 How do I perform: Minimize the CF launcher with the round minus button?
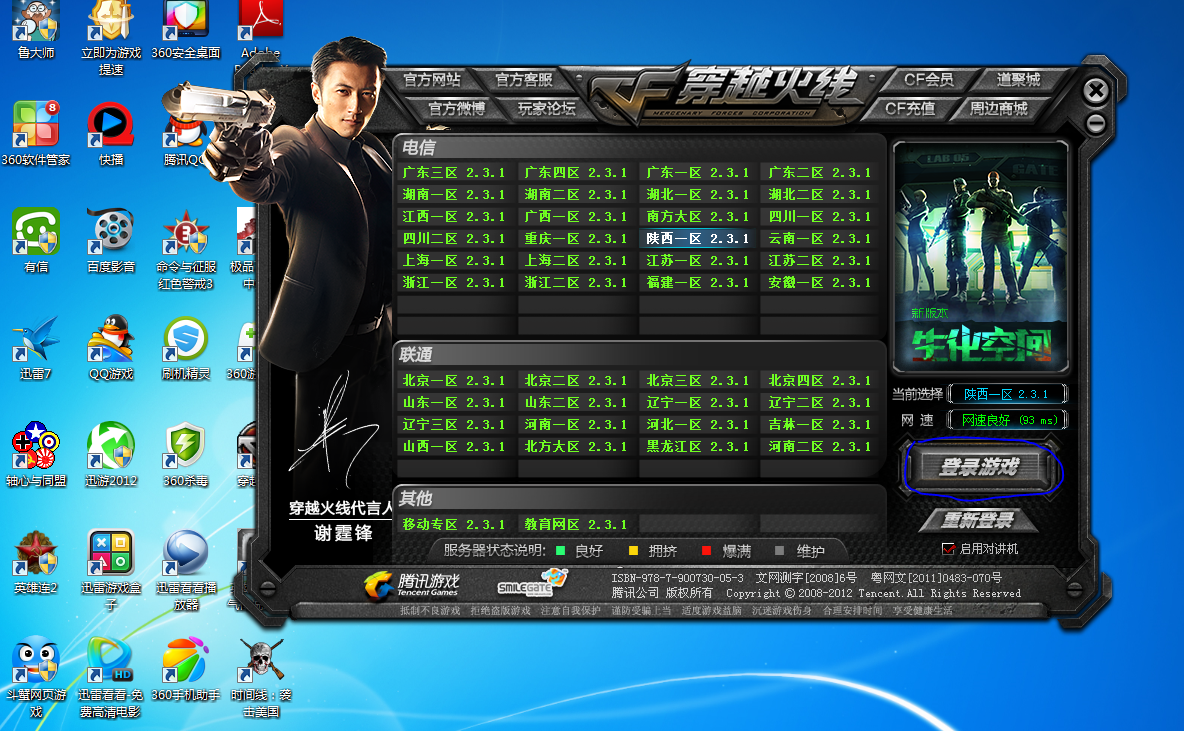pos(1096,124)
